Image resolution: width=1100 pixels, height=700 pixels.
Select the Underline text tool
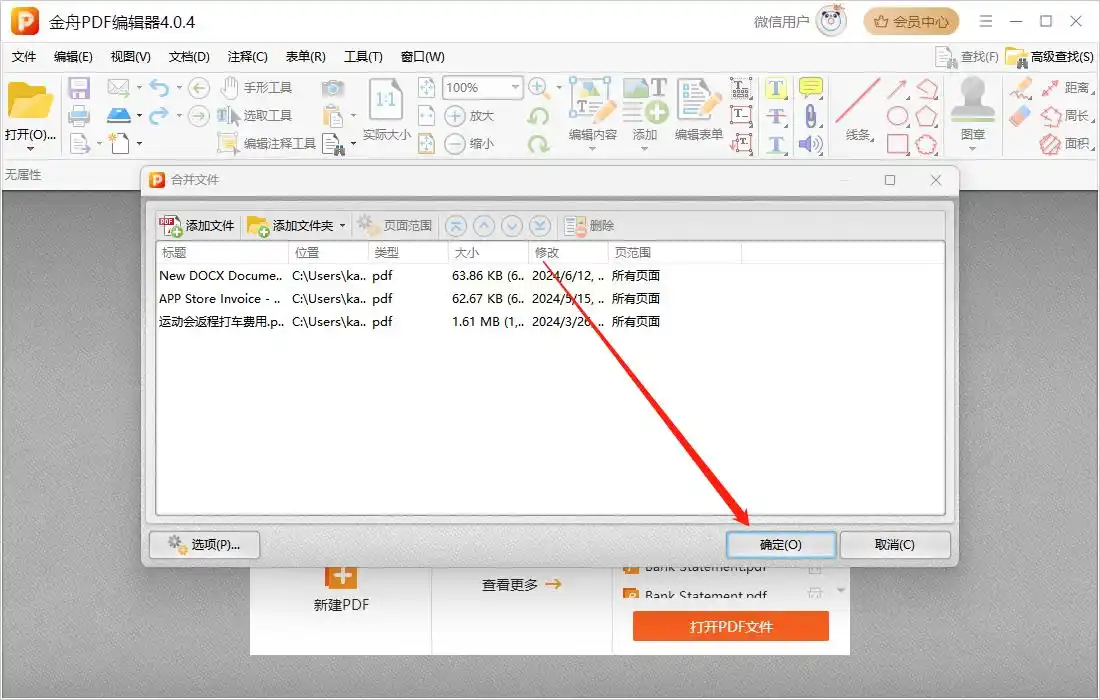pyautogui.click(x=775, y=144)
